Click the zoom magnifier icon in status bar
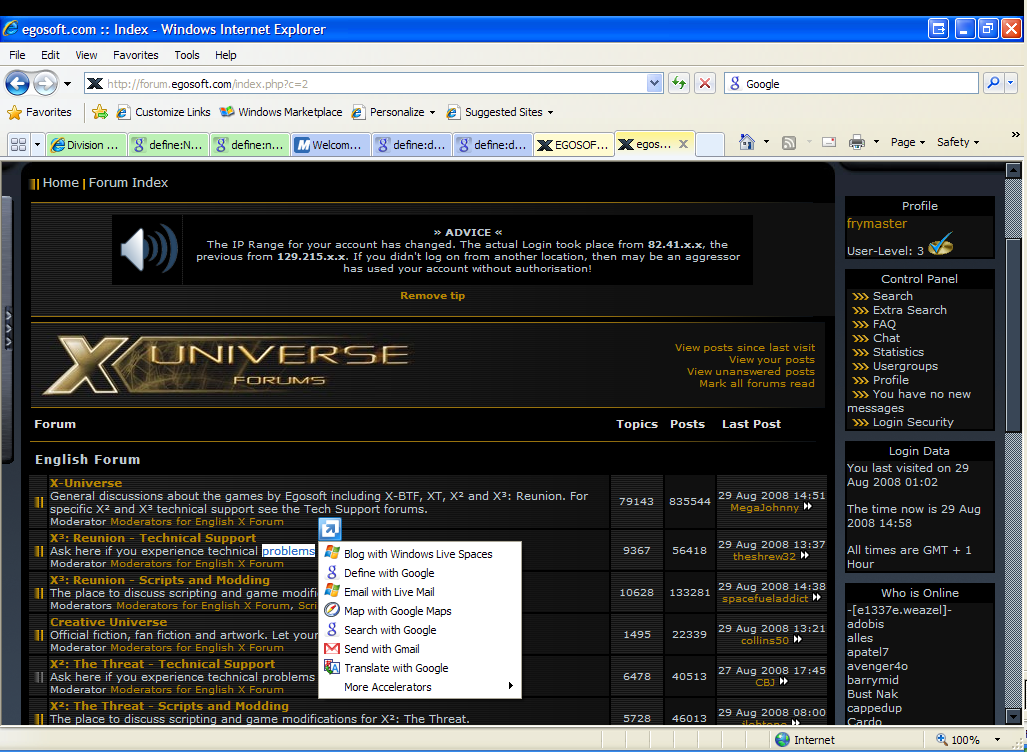 click(942, 740)
